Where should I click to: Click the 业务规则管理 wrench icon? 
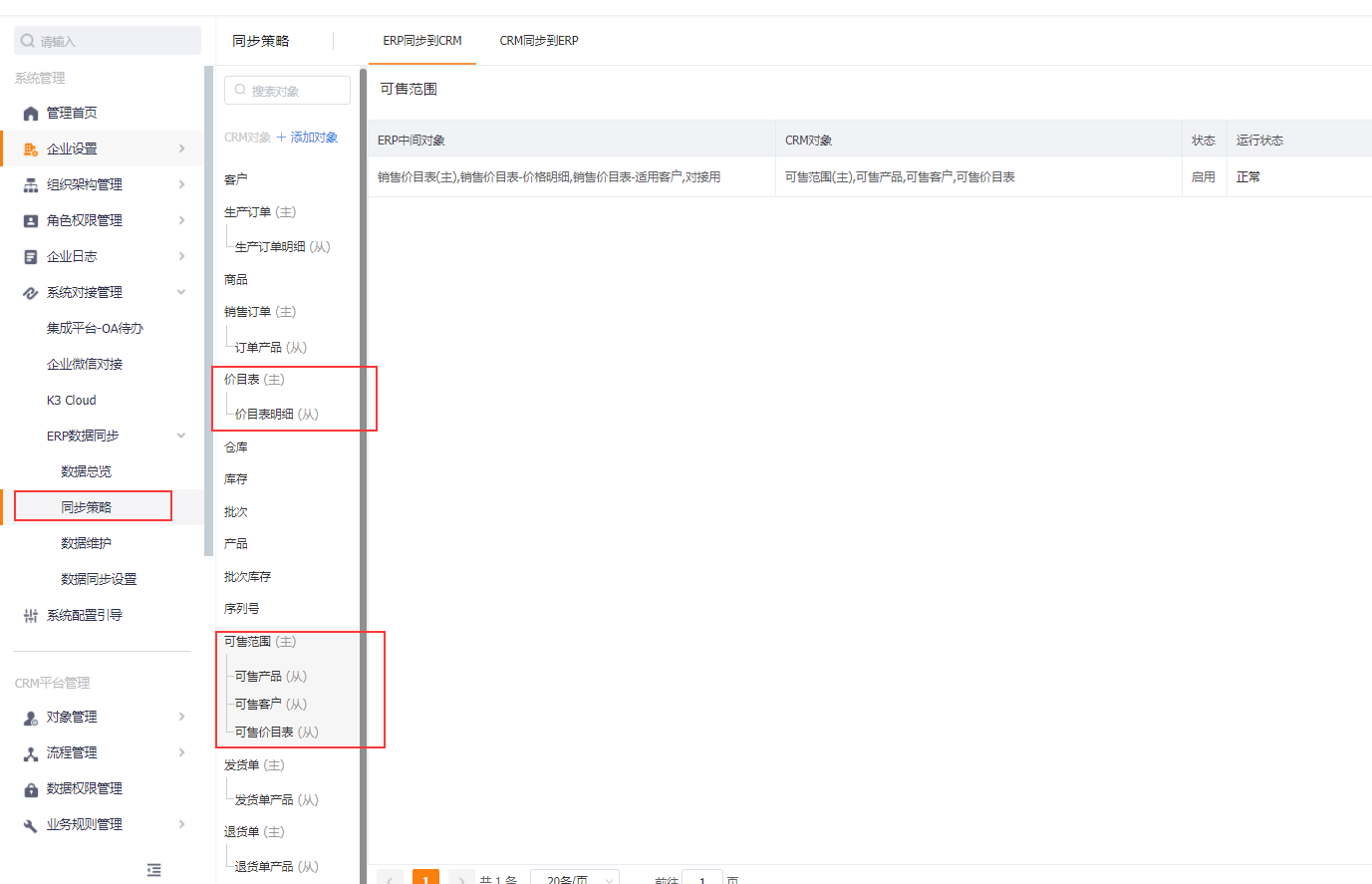[31, 825]
